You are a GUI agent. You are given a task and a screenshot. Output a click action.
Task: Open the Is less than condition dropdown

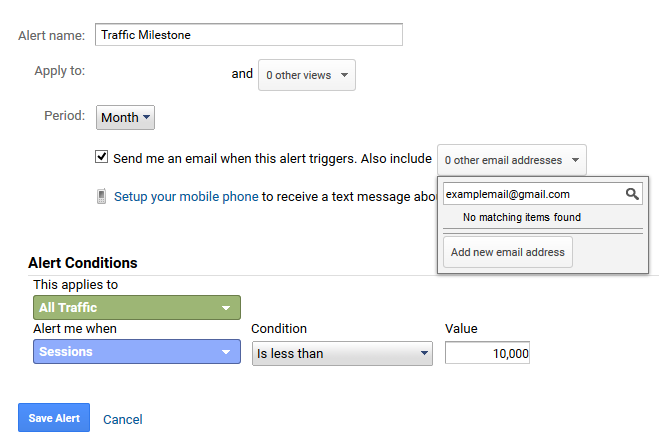pos(342,354)
